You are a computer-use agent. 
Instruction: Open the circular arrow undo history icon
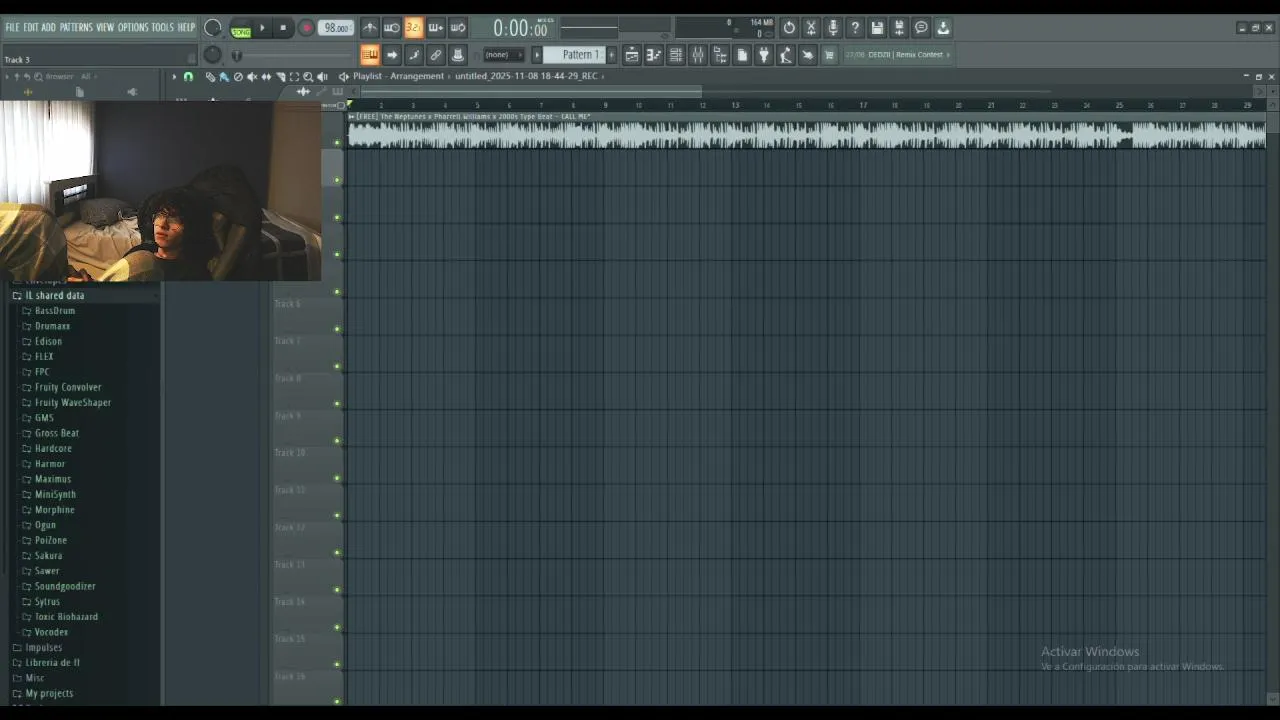789,28
